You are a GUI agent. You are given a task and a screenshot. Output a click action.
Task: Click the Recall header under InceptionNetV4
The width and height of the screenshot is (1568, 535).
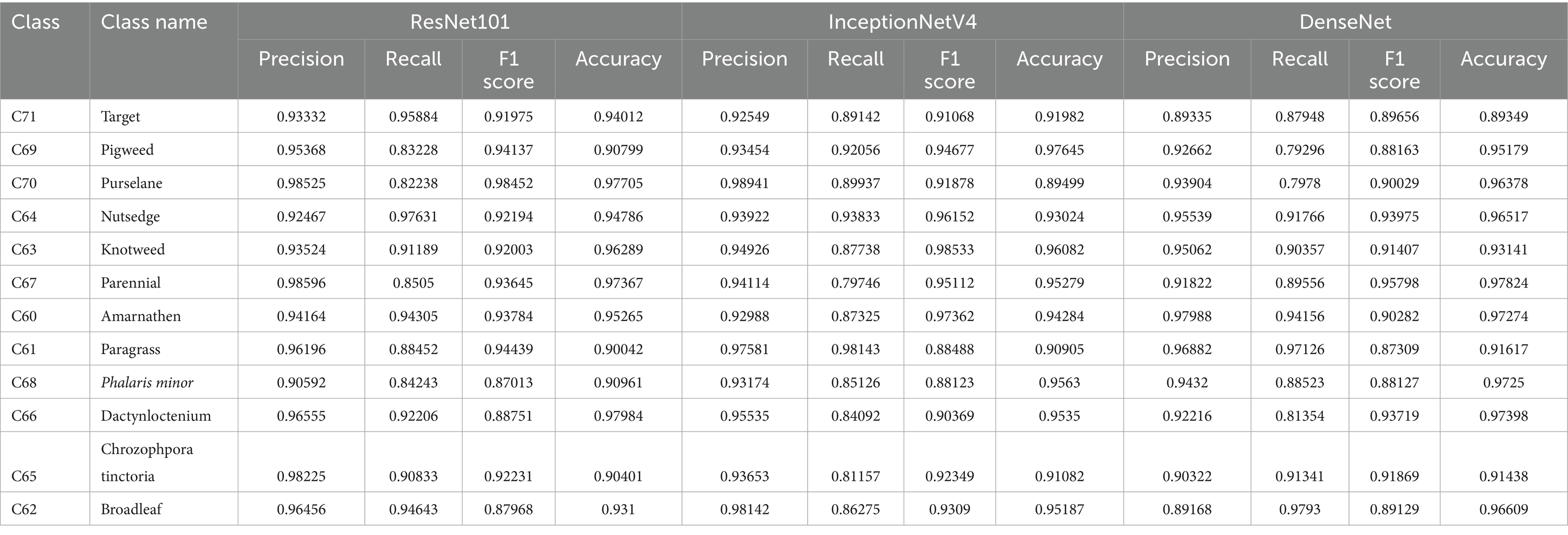(x=855, y=58)
